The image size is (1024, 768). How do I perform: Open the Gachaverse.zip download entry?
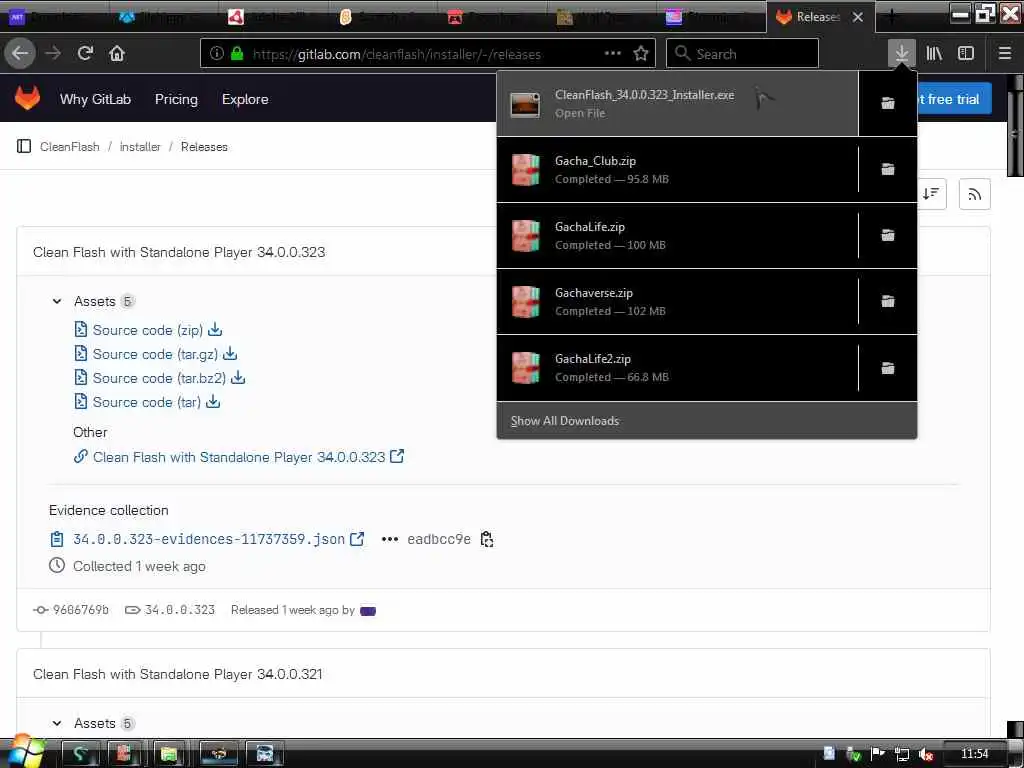point(678,301)
